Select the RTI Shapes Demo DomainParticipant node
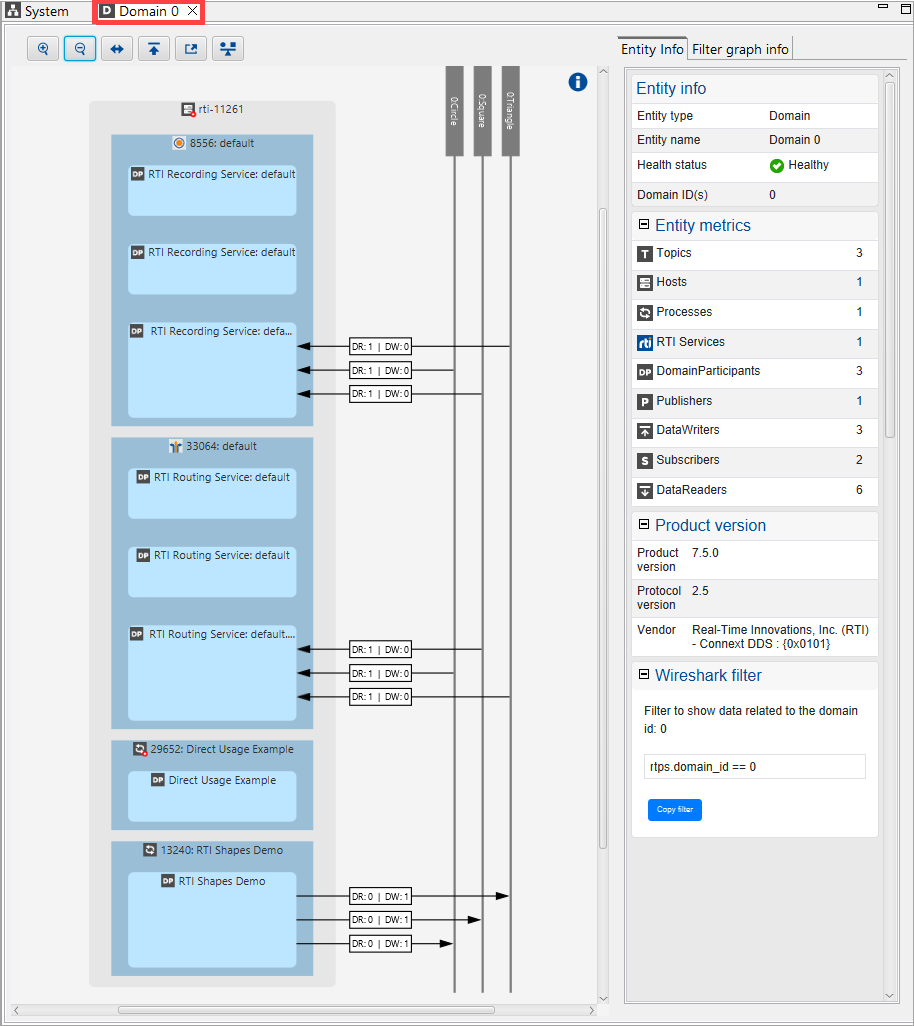914x1026 pixels. (212, 919)
